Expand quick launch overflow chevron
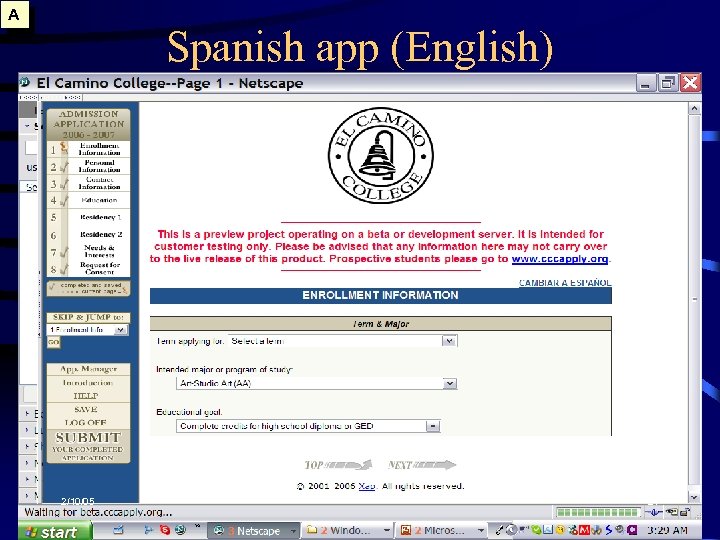This screenshot has height=540, width=720. point(197,527)
